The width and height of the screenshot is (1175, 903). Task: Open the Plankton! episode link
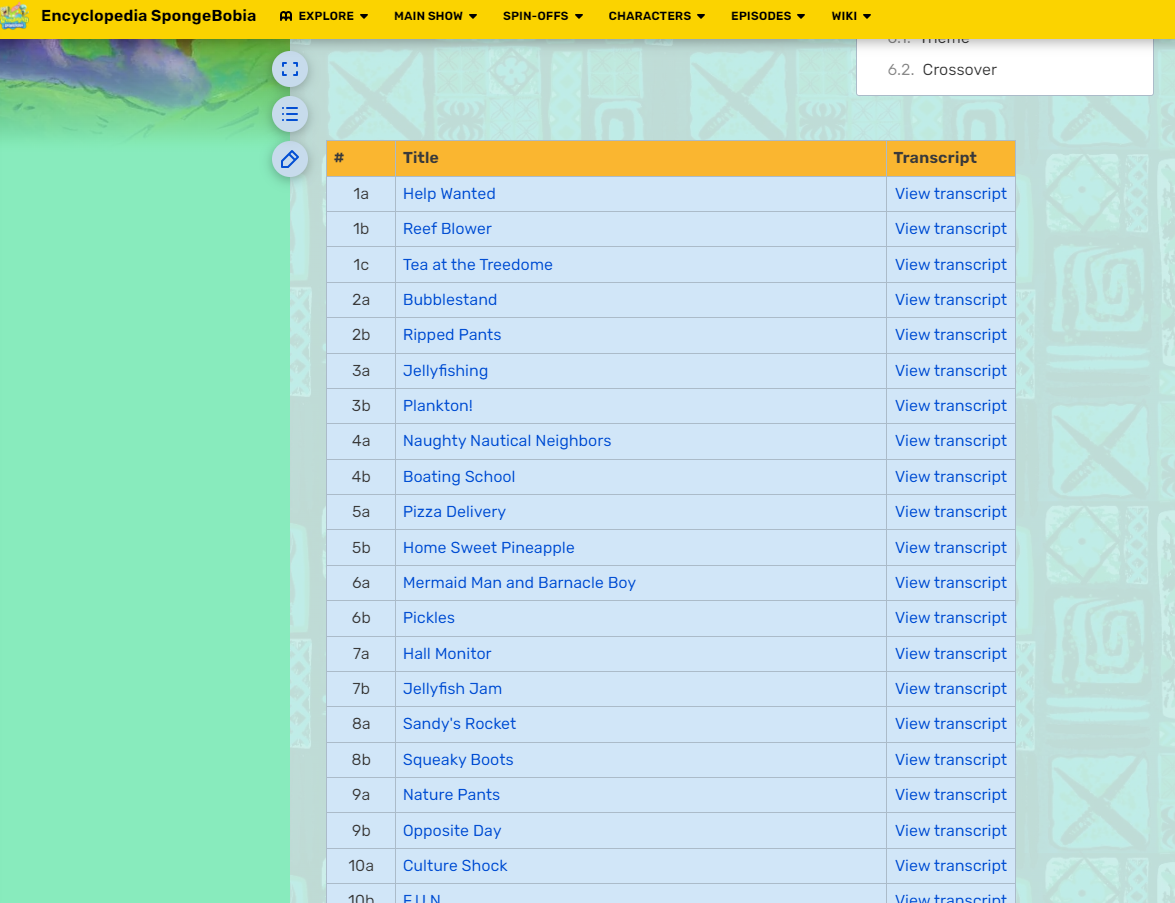coord(438,406)
